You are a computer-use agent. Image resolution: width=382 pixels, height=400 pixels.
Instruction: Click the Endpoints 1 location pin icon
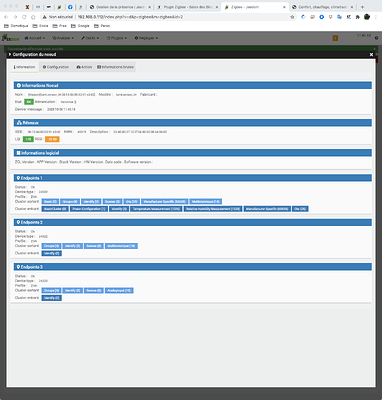[x=18, y=178]
